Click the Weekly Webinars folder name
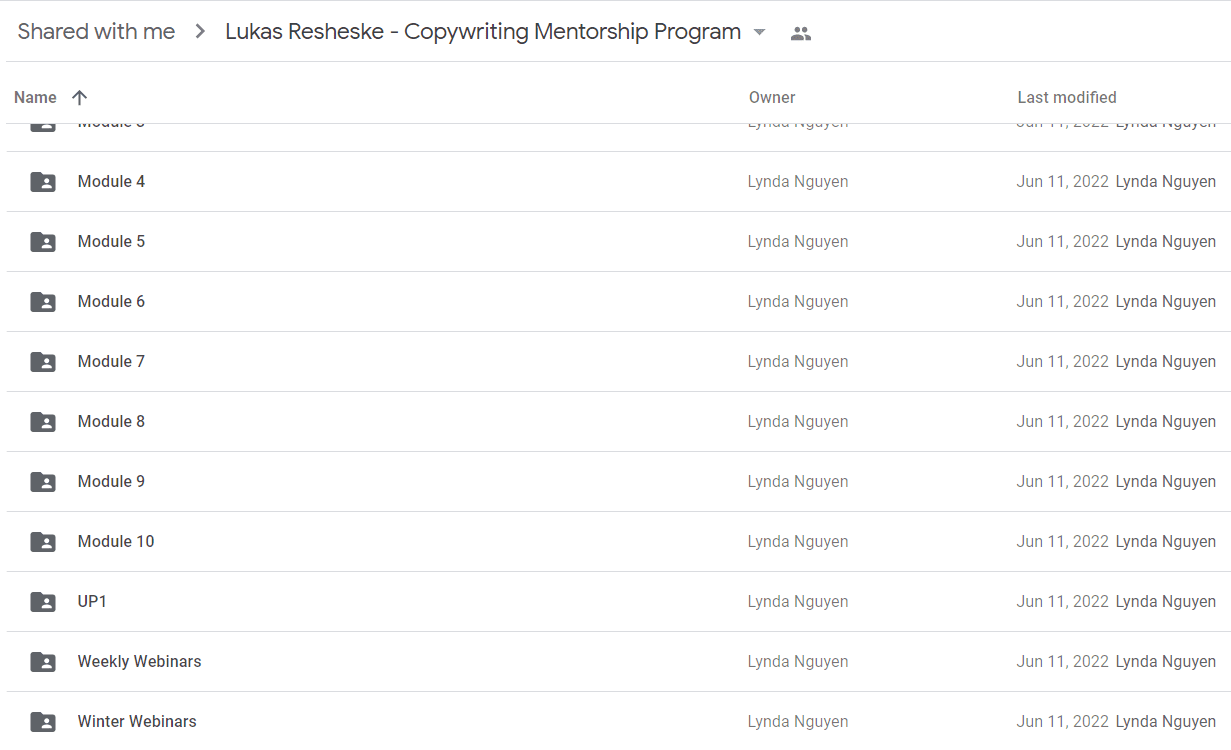Screen dimensions: 1231x750 (x=139, y=661)
